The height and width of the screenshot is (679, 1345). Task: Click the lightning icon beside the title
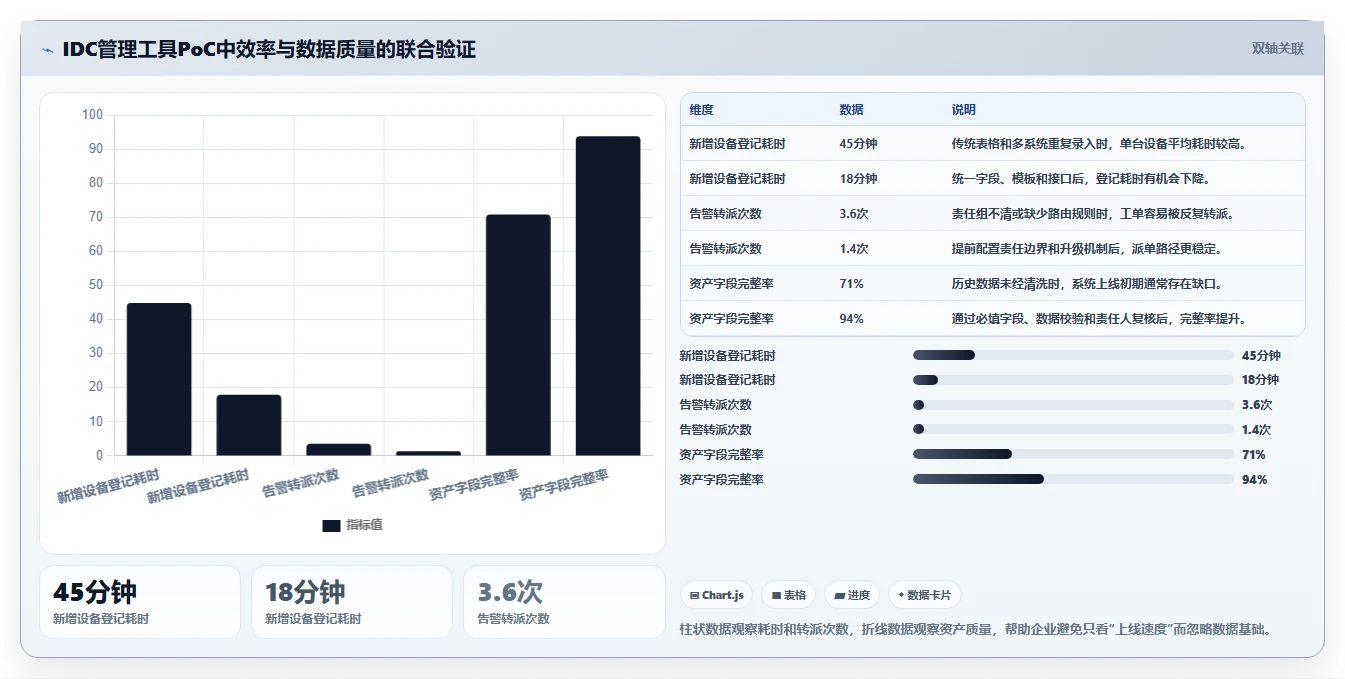[47, 50]
